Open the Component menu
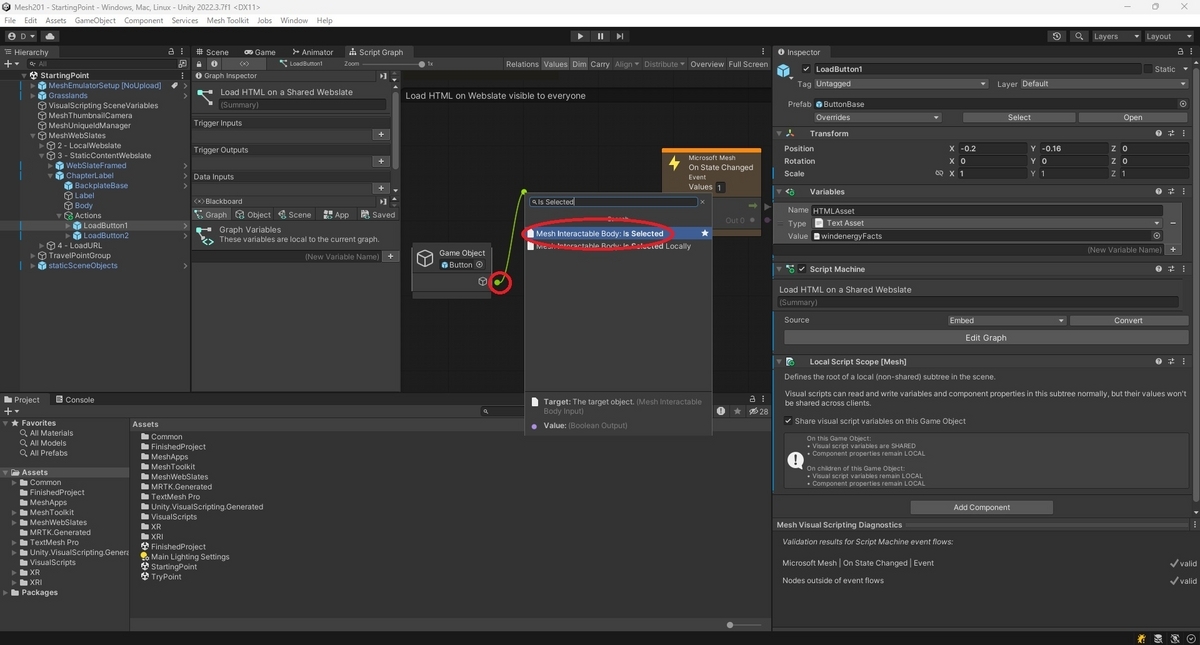This screenshot has width=1200, height=645. click(x=144, y=20)
